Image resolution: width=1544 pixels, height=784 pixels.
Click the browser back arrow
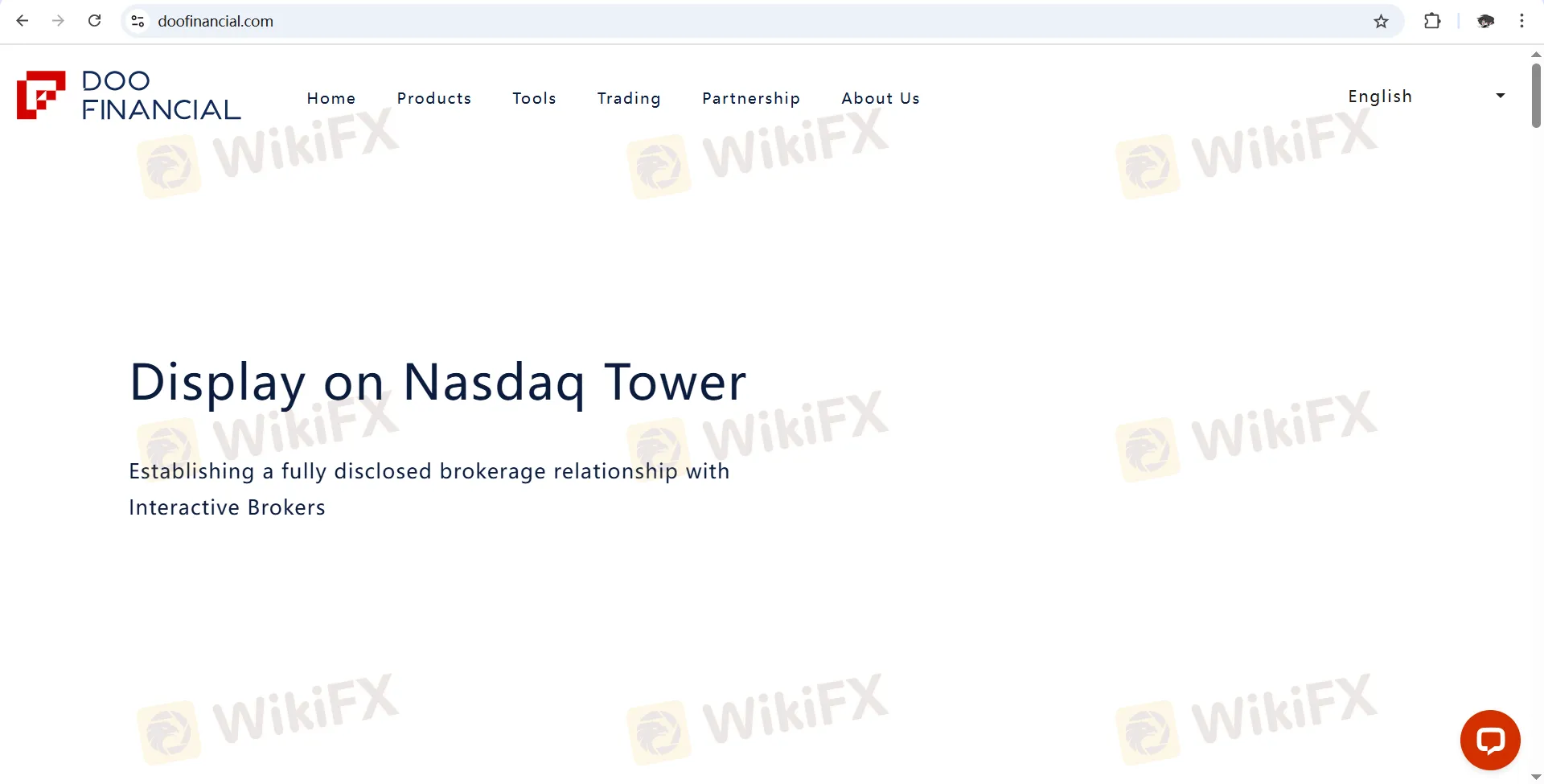[23, 21]
